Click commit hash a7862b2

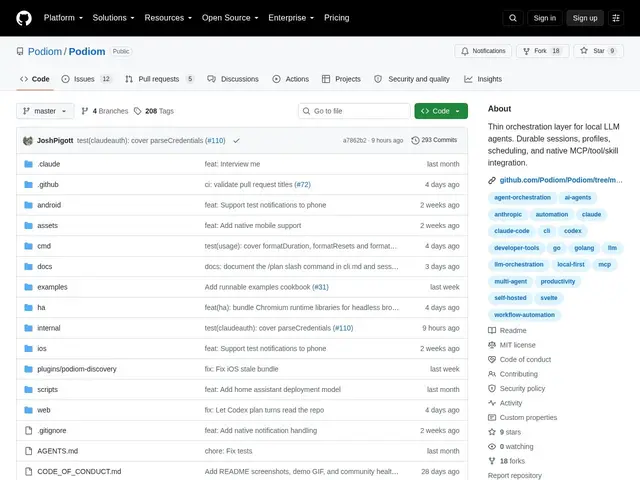point(354,140)
